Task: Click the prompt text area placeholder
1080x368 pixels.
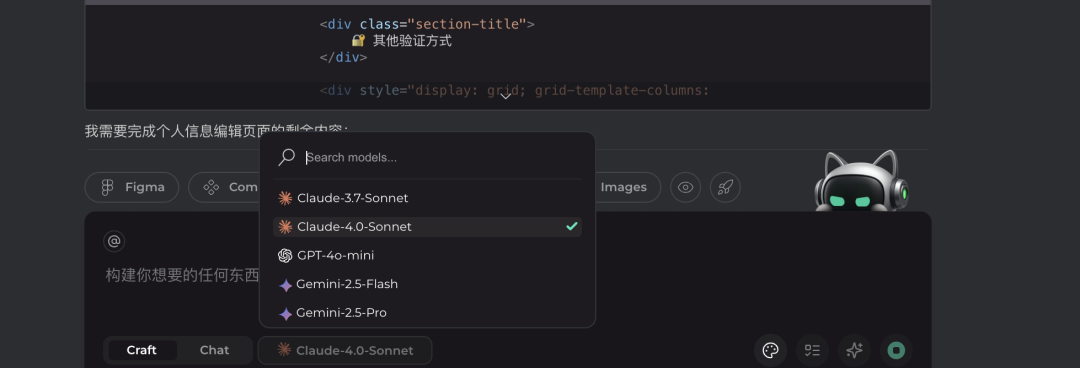Action: pyautogui.click(x=183, y=276)
